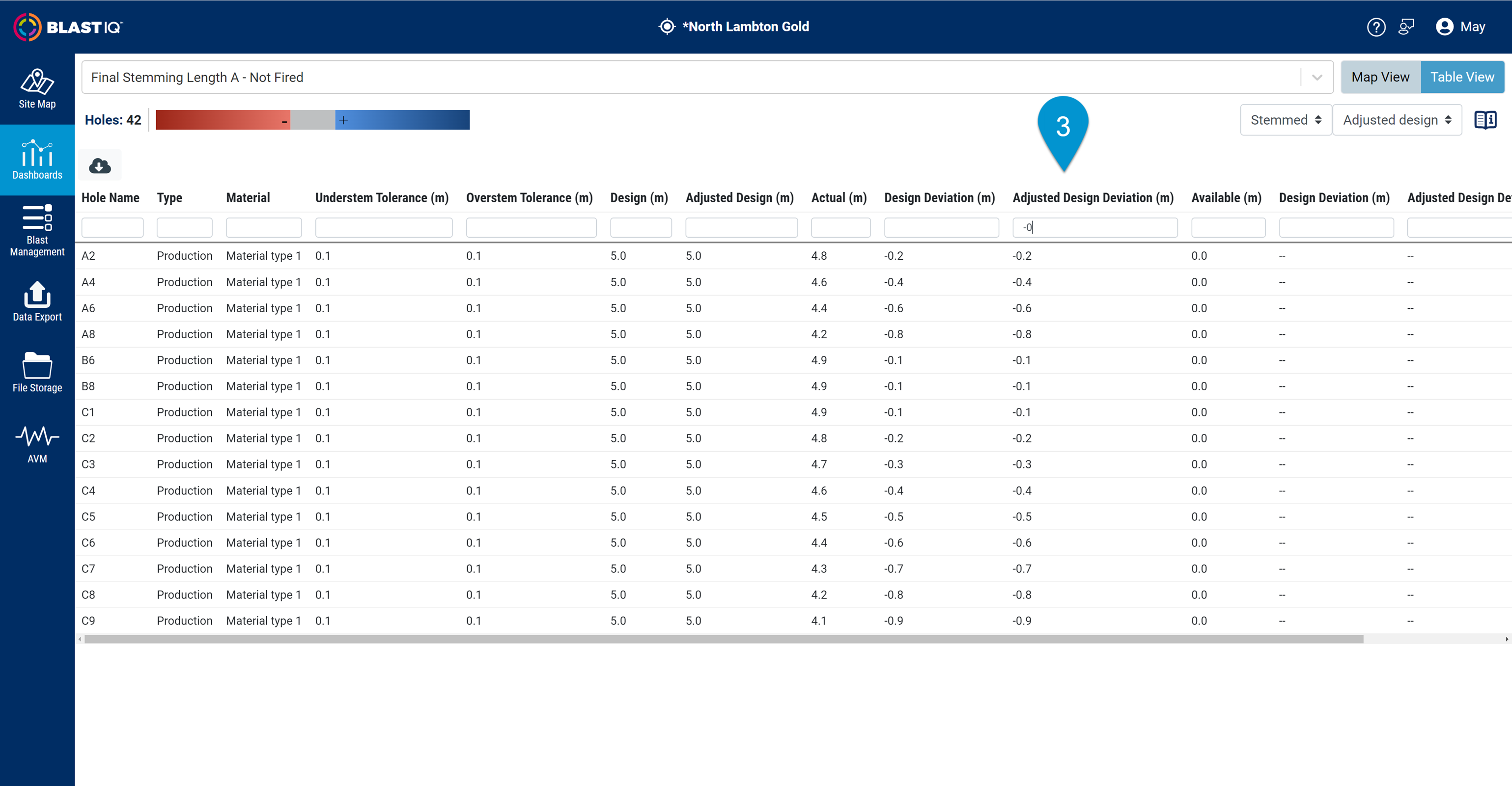Image resolution: width=1512 pixels, height=786 pixels.
Task: Download table data with cloud icon
Action: click(x=100, y=165)
